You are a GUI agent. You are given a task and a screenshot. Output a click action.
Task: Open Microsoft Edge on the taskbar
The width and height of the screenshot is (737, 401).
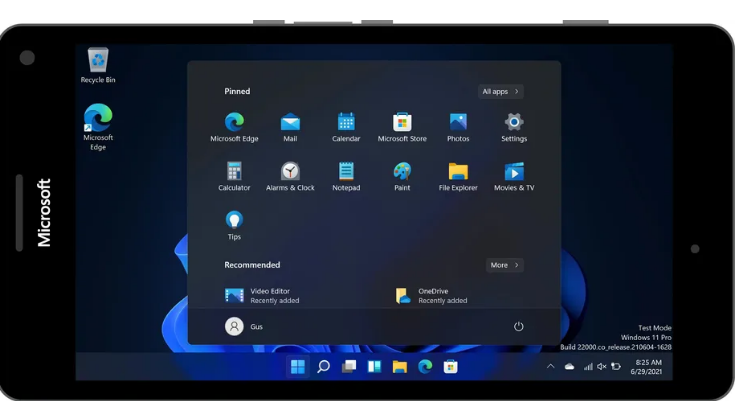pos(425,366)
